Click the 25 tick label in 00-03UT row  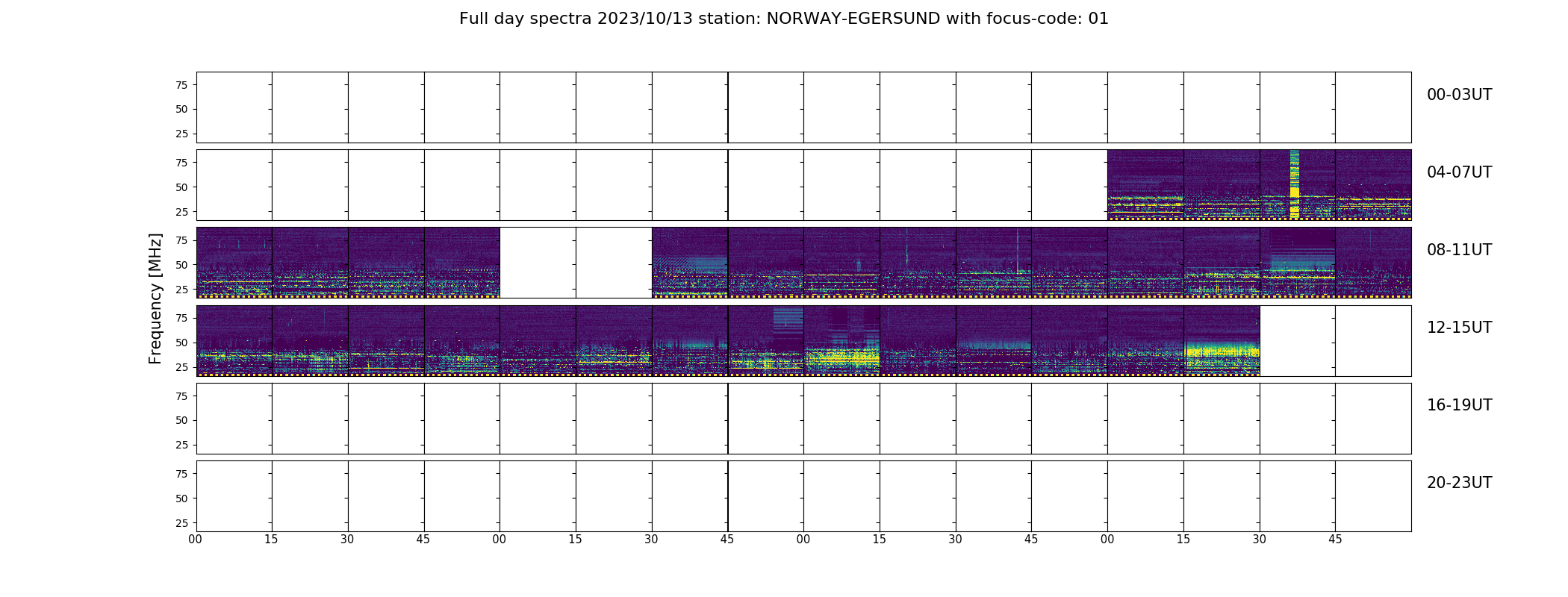[181, 134]
